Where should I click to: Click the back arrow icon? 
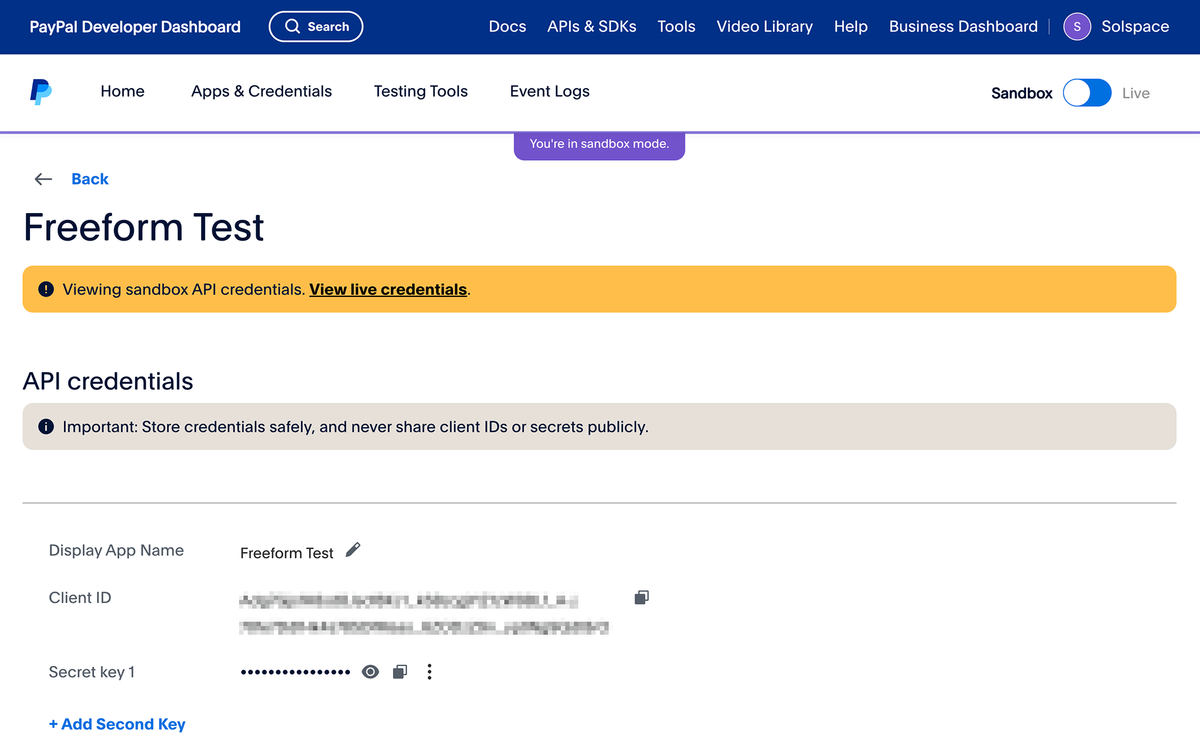43,179
